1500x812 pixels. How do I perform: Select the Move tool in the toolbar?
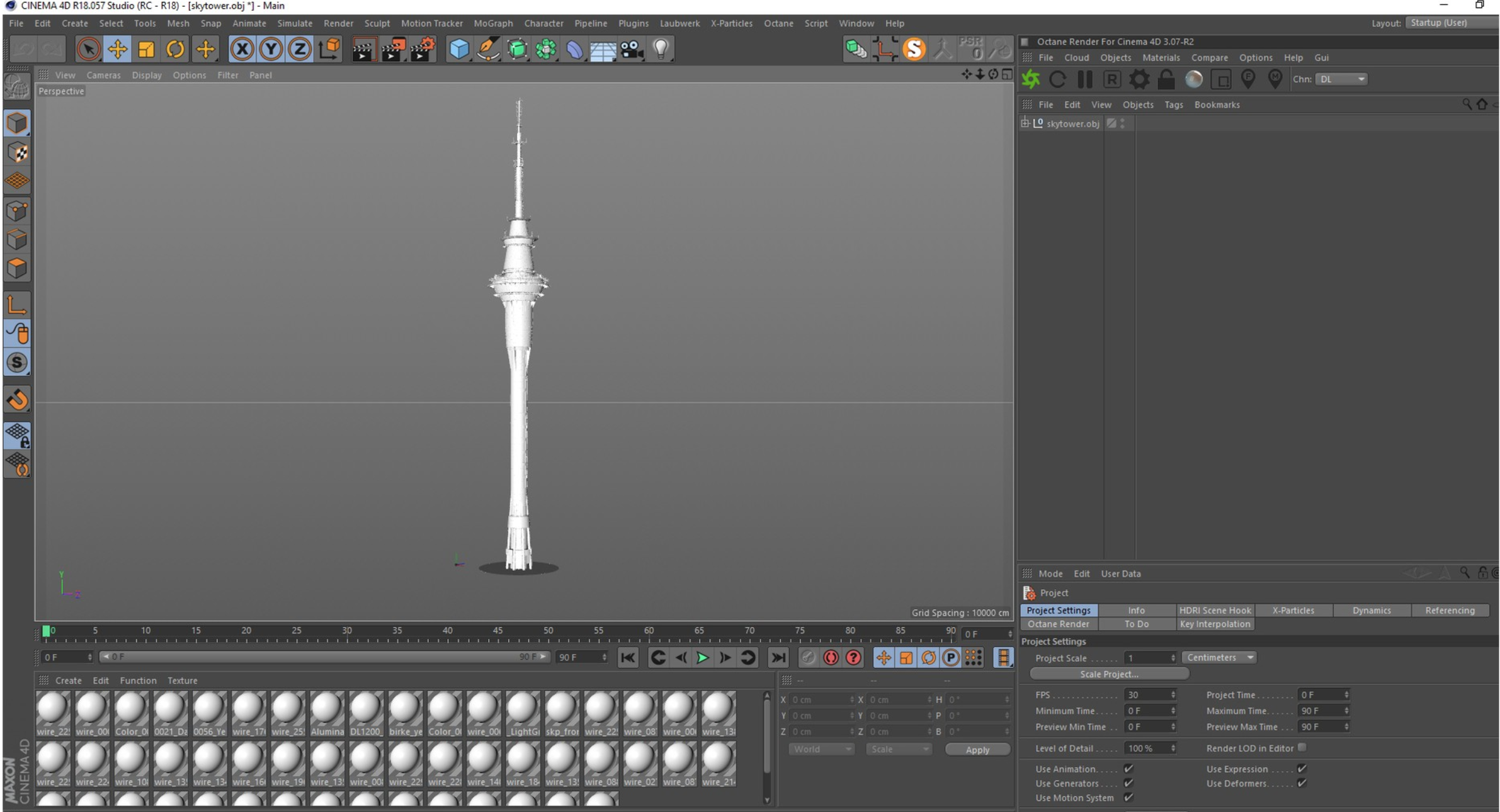(117, 49)
